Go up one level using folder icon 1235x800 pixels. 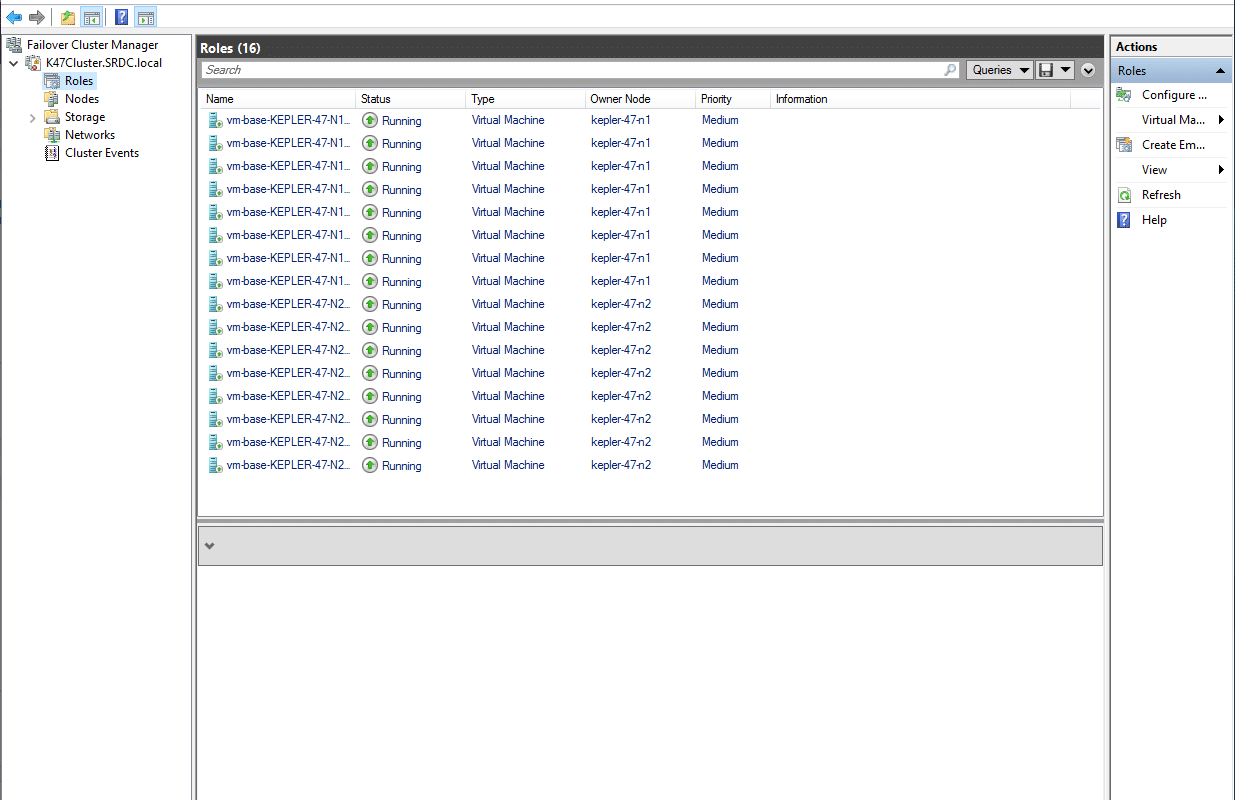[x=68, y=17]
